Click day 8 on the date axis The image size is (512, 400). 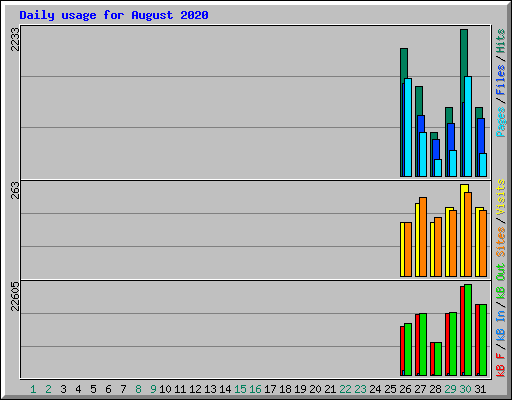tap(138, 389)
